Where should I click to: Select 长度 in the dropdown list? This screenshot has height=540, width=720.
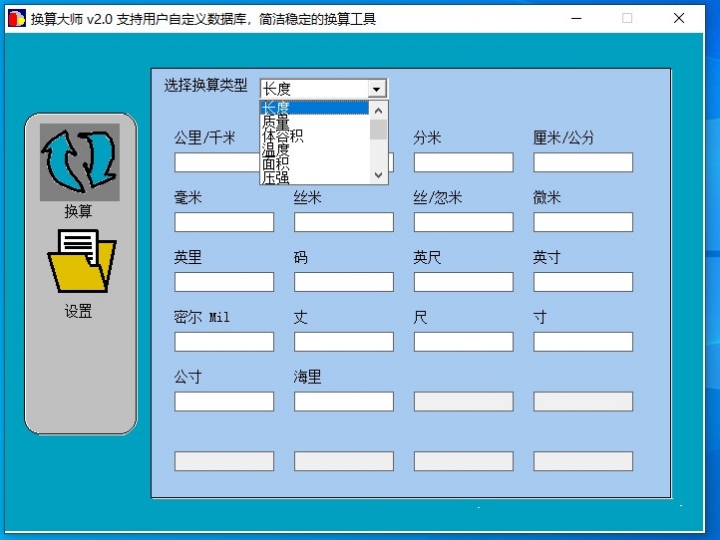(x=314, y=108)
